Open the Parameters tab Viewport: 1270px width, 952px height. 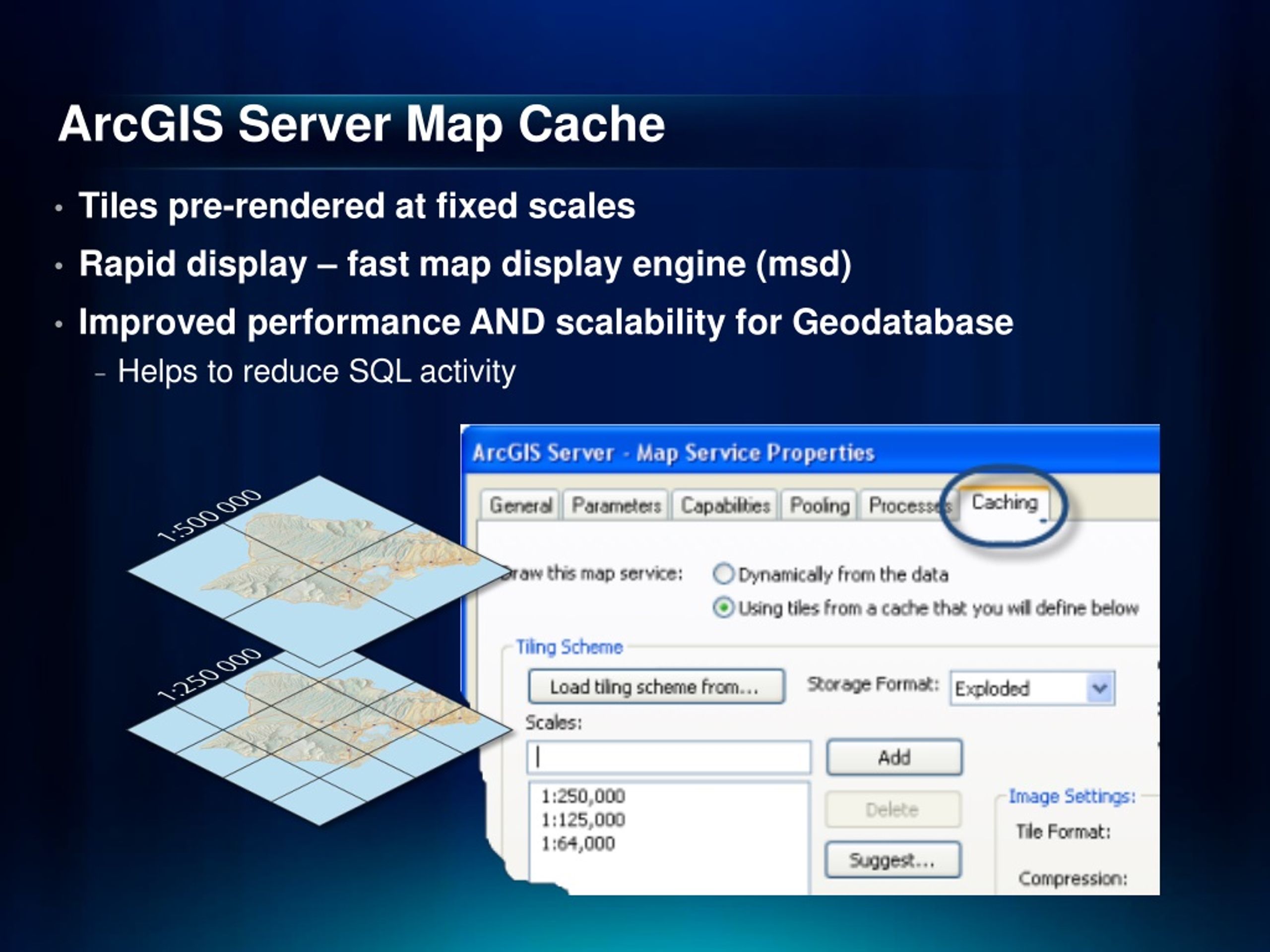[616, 506]
